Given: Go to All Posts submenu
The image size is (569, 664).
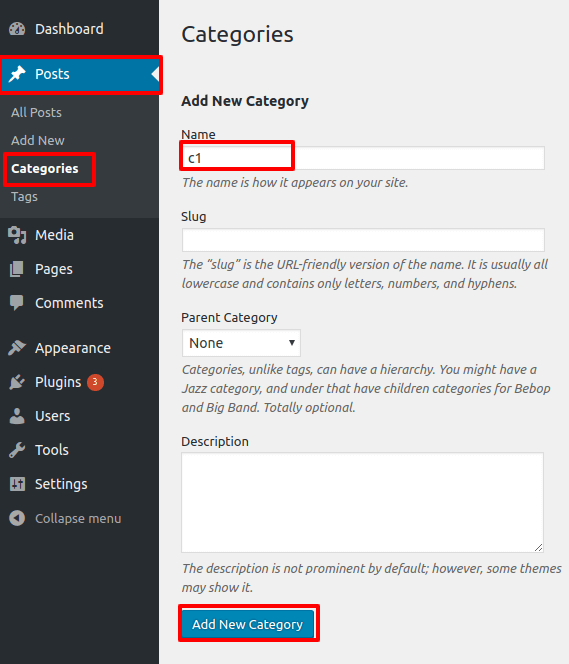Looking at the screenshot, I should click(x=36, y=113).
